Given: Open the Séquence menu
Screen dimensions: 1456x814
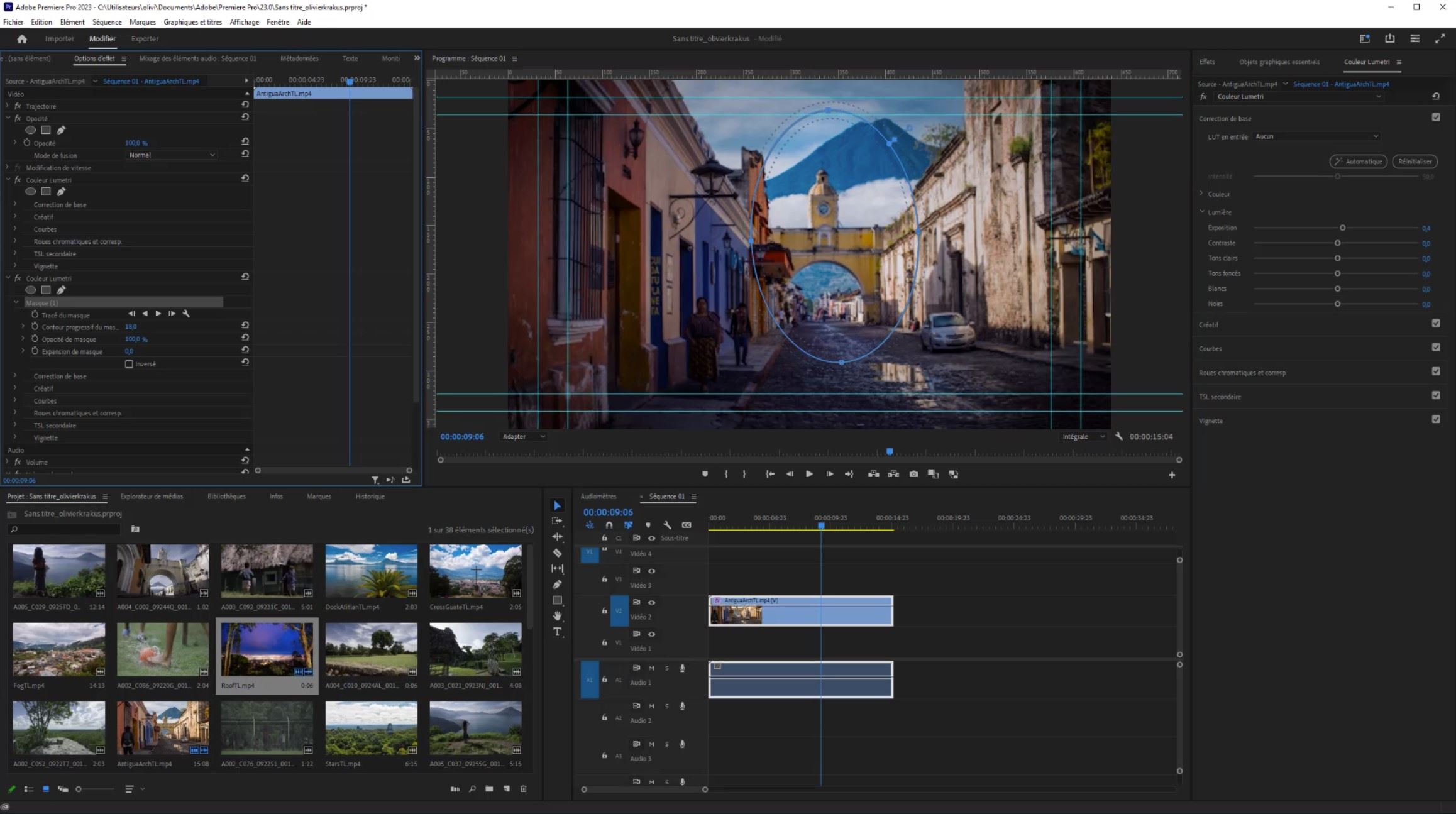Looking at the screenshot, I should coord(106,22).
